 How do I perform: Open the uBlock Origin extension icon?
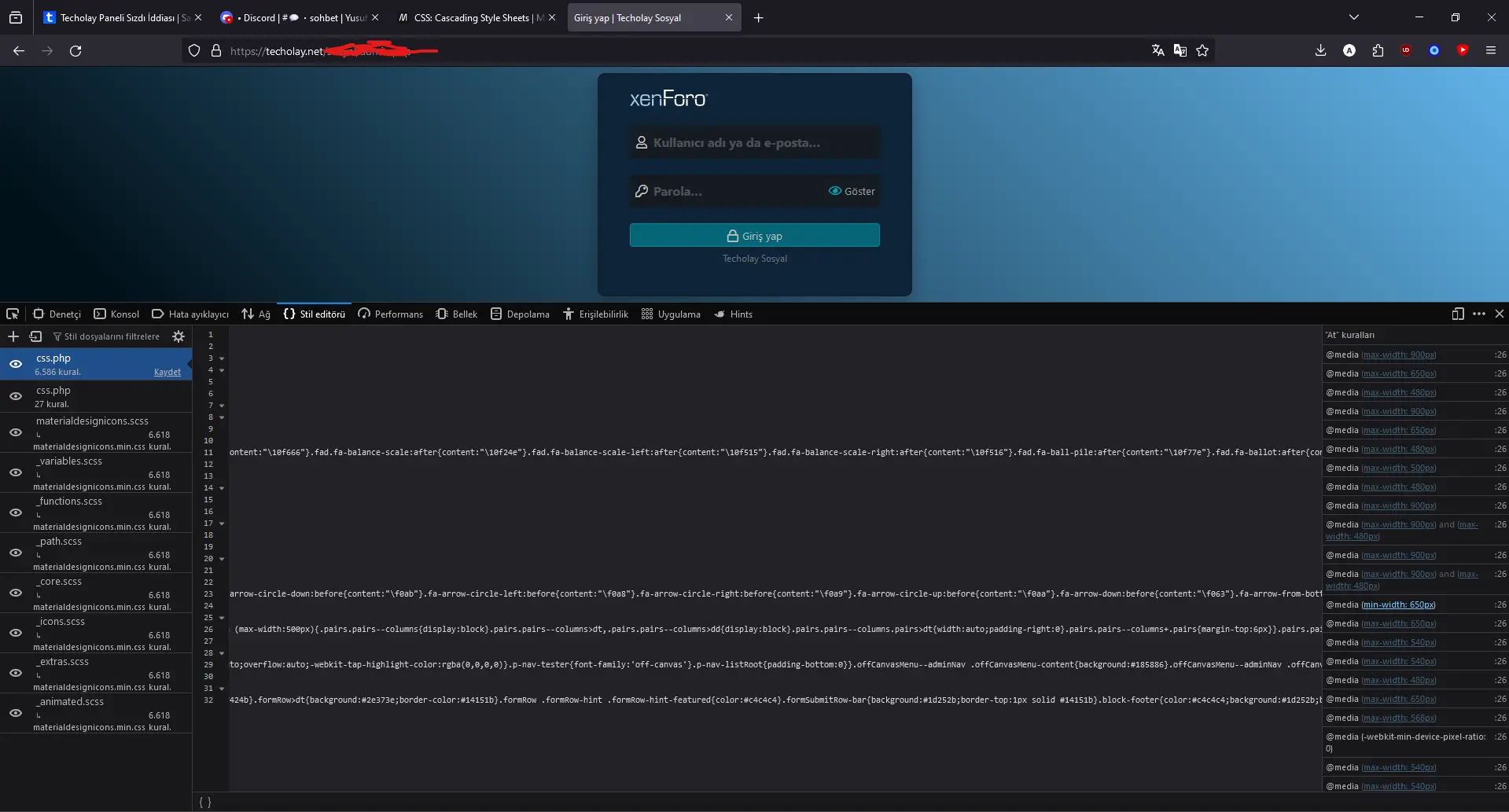[x=1406, y=50]
